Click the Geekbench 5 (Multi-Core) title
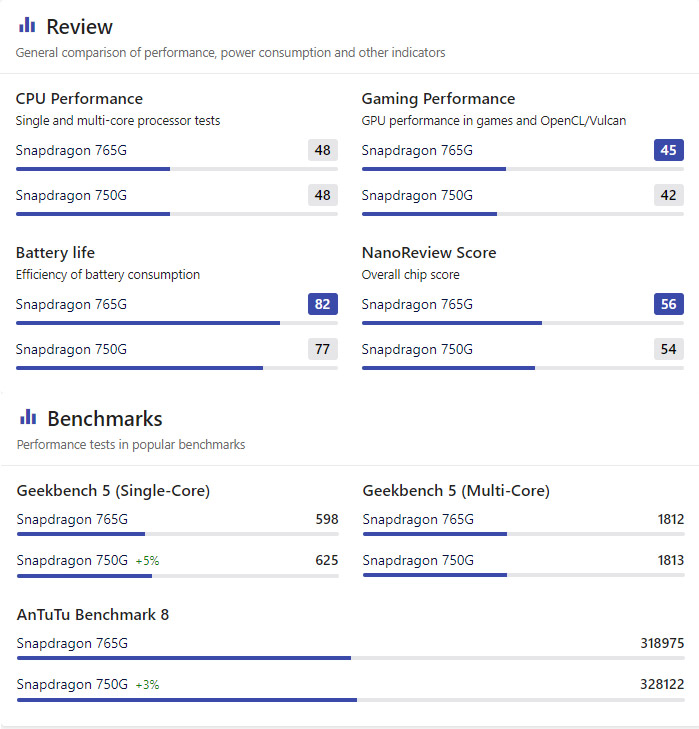 click(456, 491)
